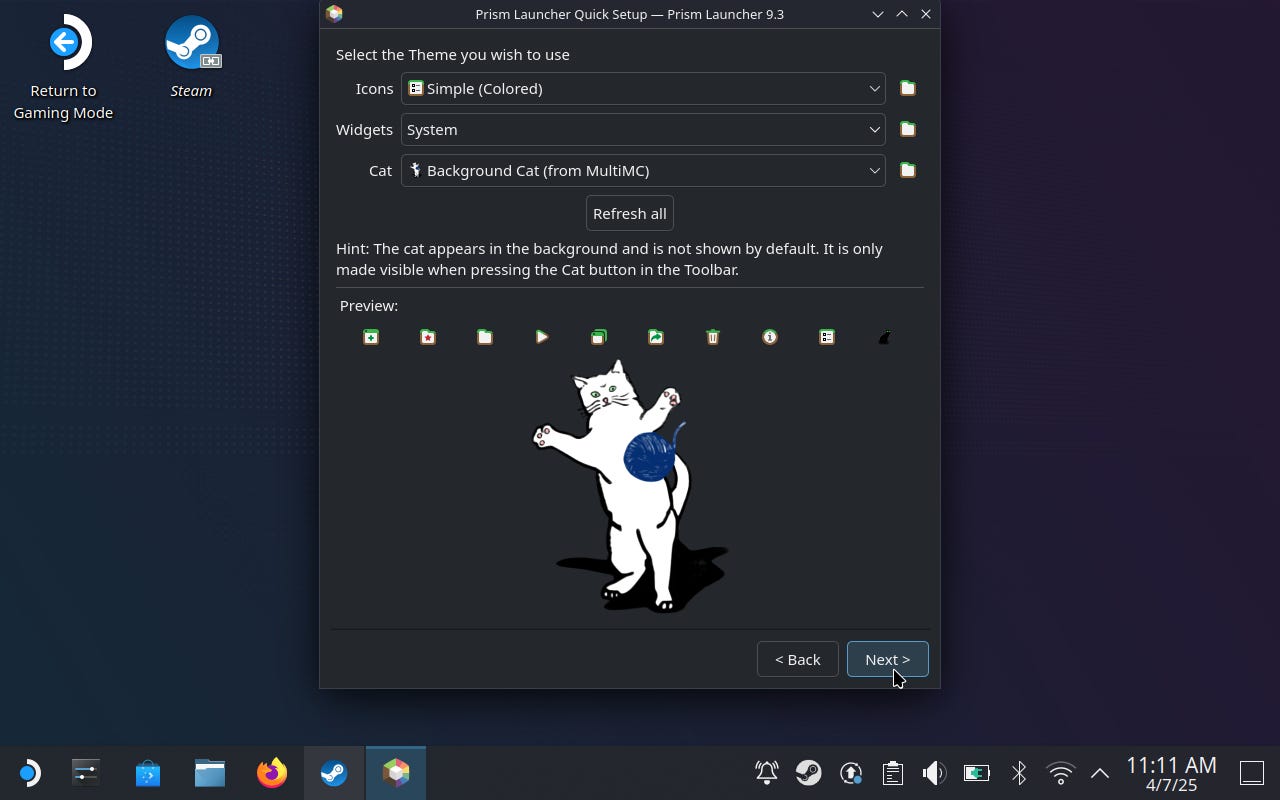Click the export folder preview icon
This screenshot has width=1280, height=800.
[656, 337]
